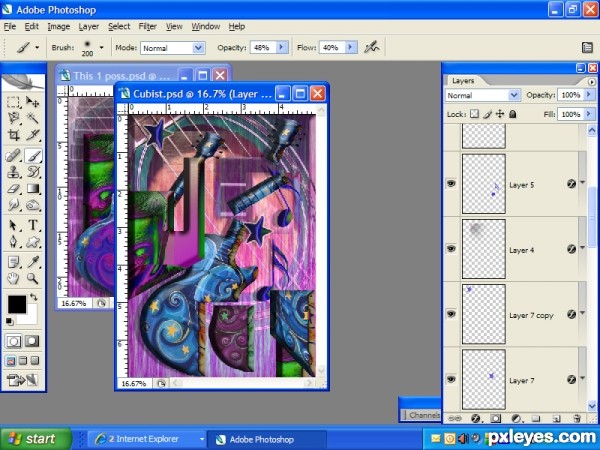This screenshot has width=600, height=450.
Task: Hide Layer 5 with eye icon
Action: click(x=452, y=184)
